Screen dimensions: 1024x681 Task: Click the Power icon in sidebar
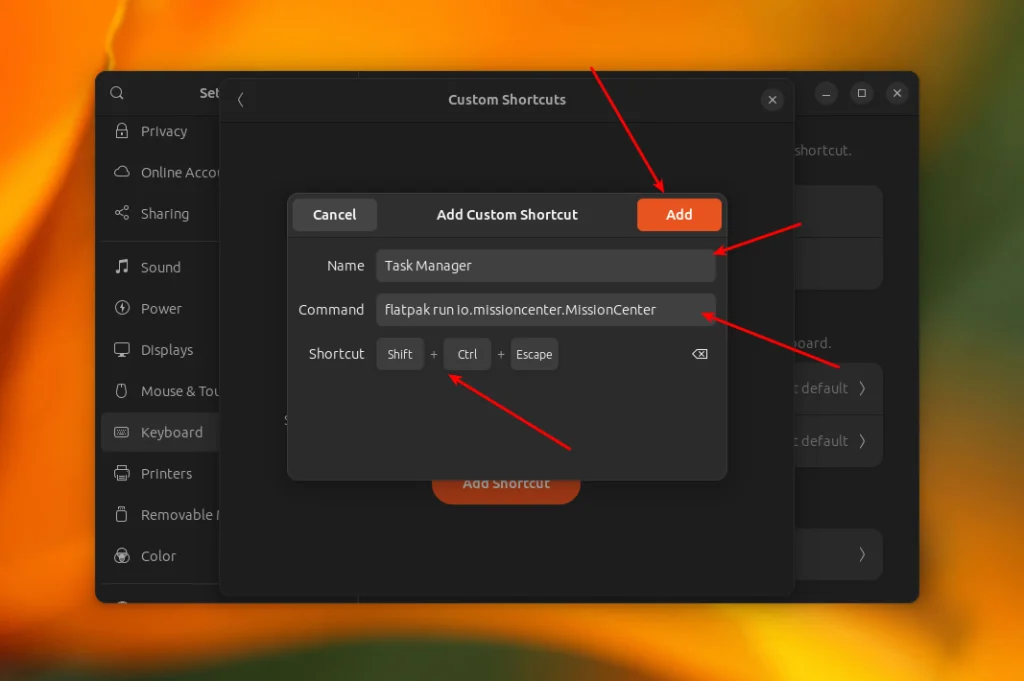pos(121,308)
